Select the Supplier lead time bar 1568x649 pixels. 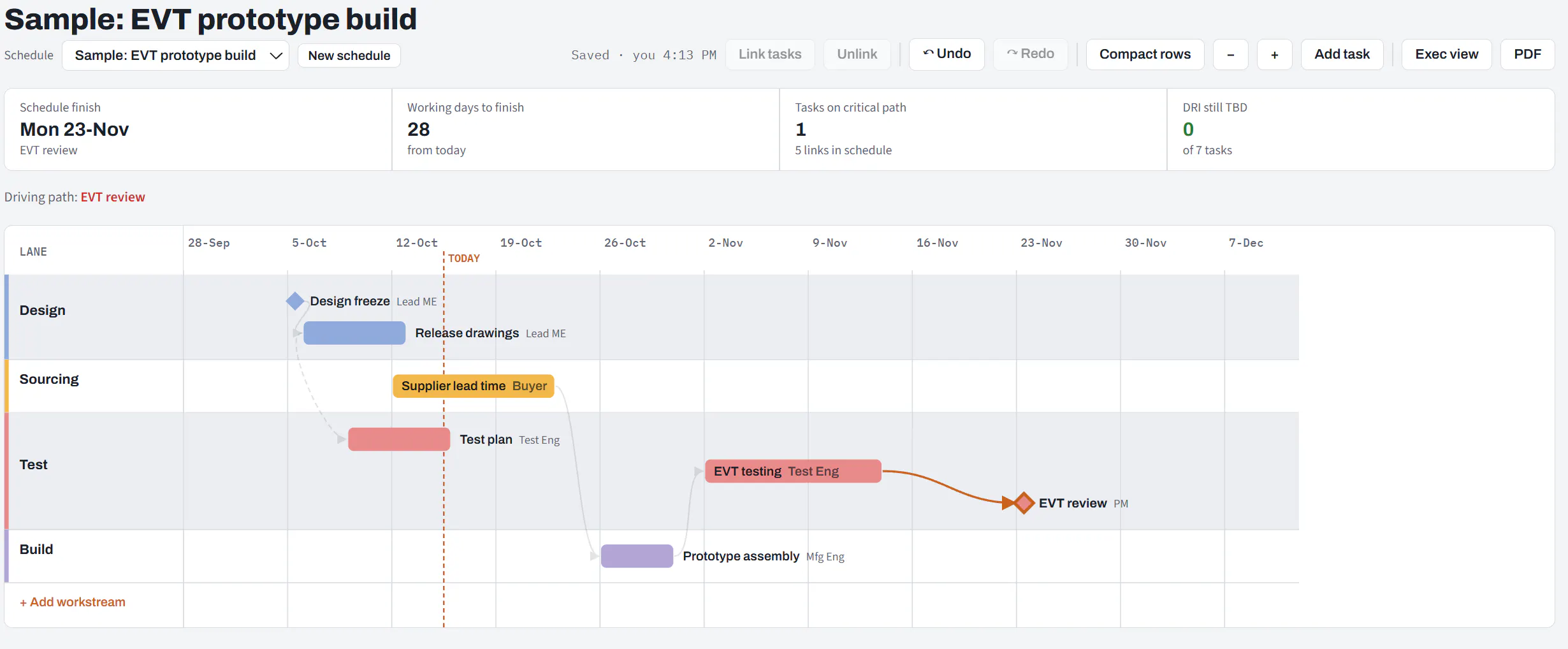coord(474,386)
